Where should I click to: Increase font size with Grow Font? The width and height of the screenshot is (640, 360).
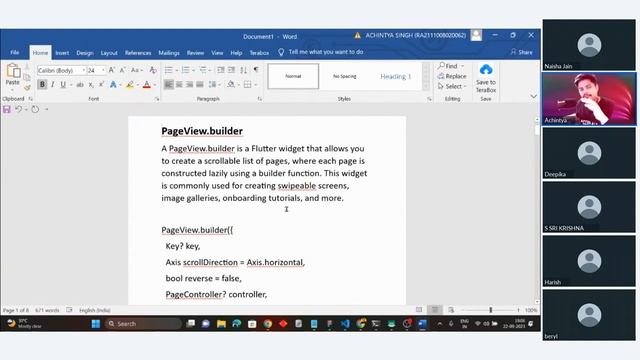tap(112, 70)
